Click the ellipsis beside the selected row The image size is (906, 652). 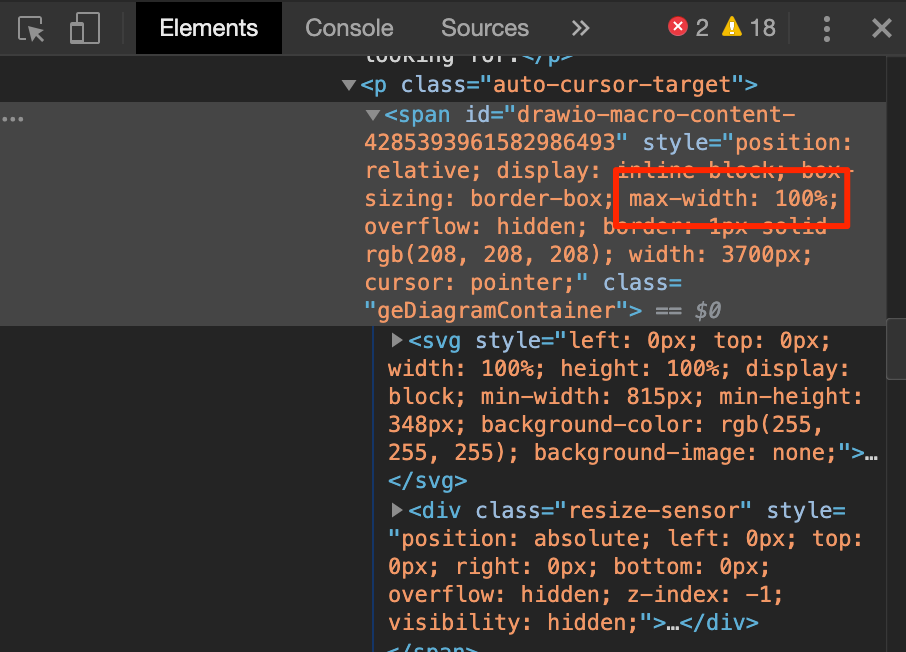coord(13,119)
